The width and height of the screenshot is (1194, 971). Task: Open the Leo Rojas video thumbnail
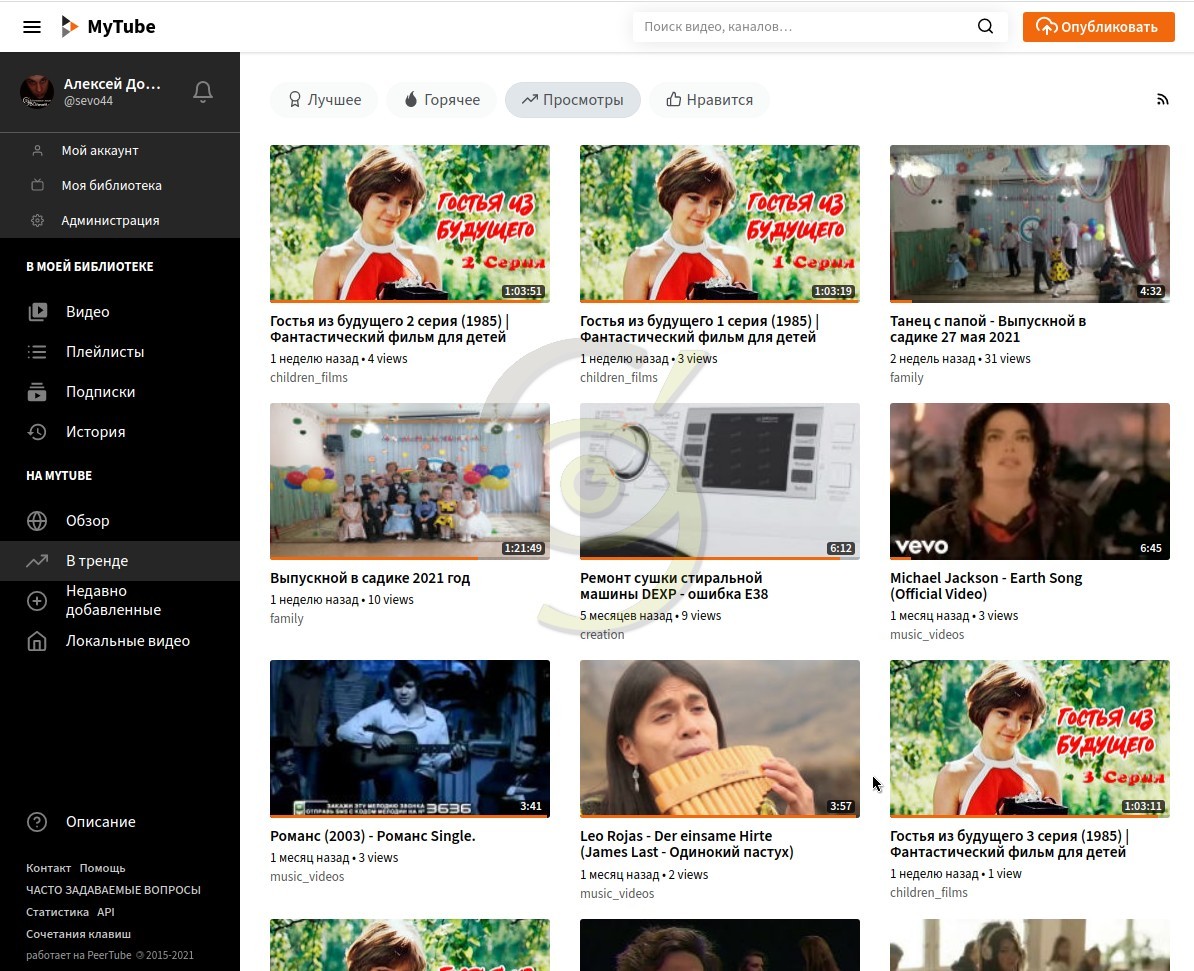tap(719, 738)
